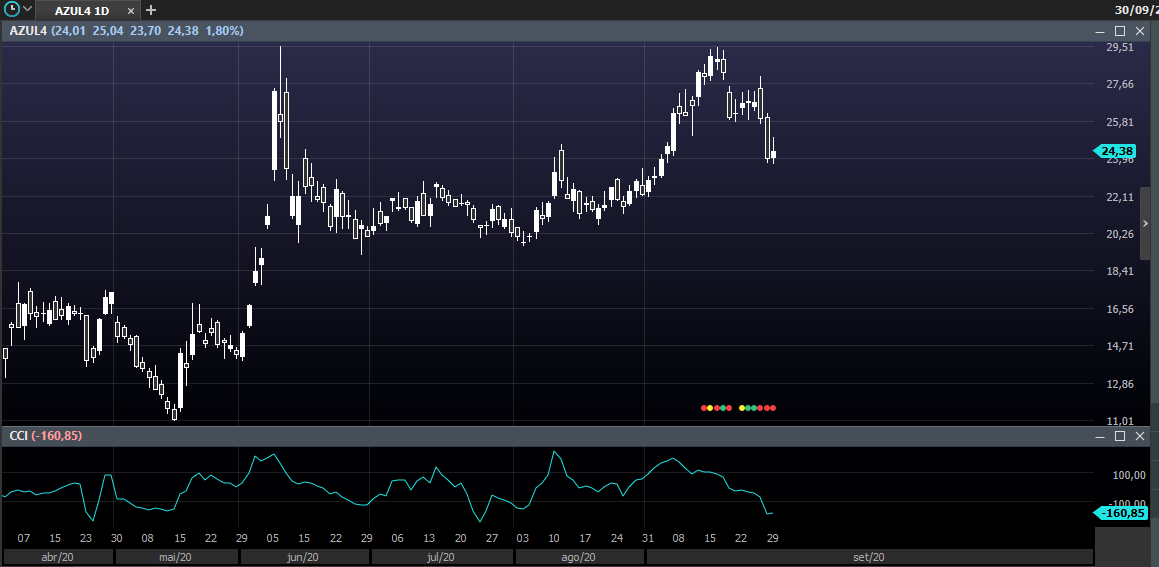The width and height of the screenshot is (1159, 567).
Task: Close the AZUL4 price chart panel
Action: [1140, 31]
